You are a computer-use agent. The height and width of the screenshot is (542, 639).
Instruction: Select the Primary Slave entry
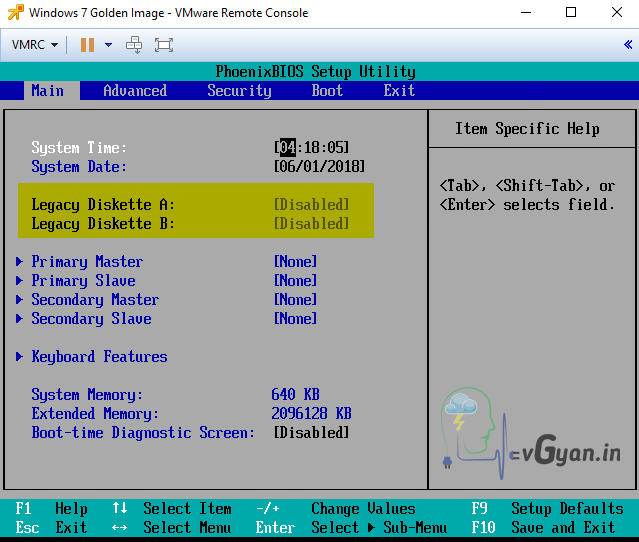tap(84, 281)
